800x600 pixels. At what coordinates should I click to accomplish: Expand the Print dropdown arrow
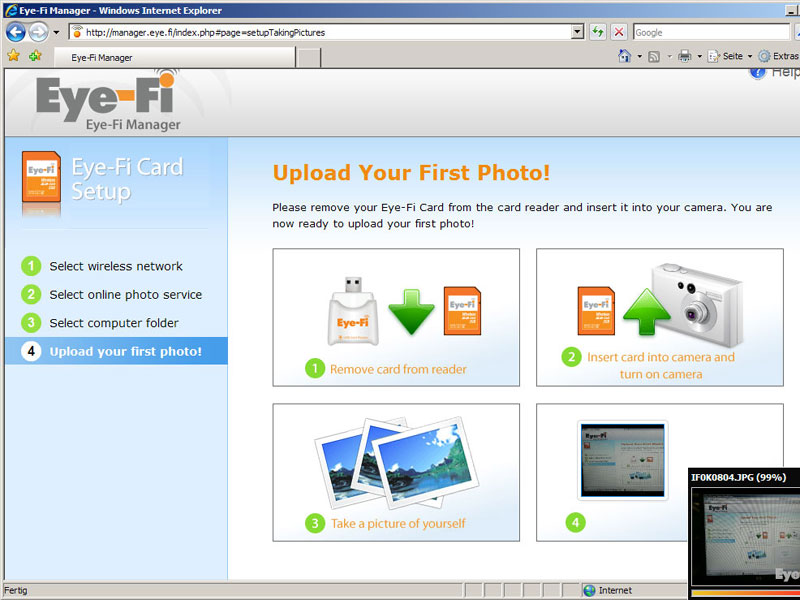pos(699,56)
